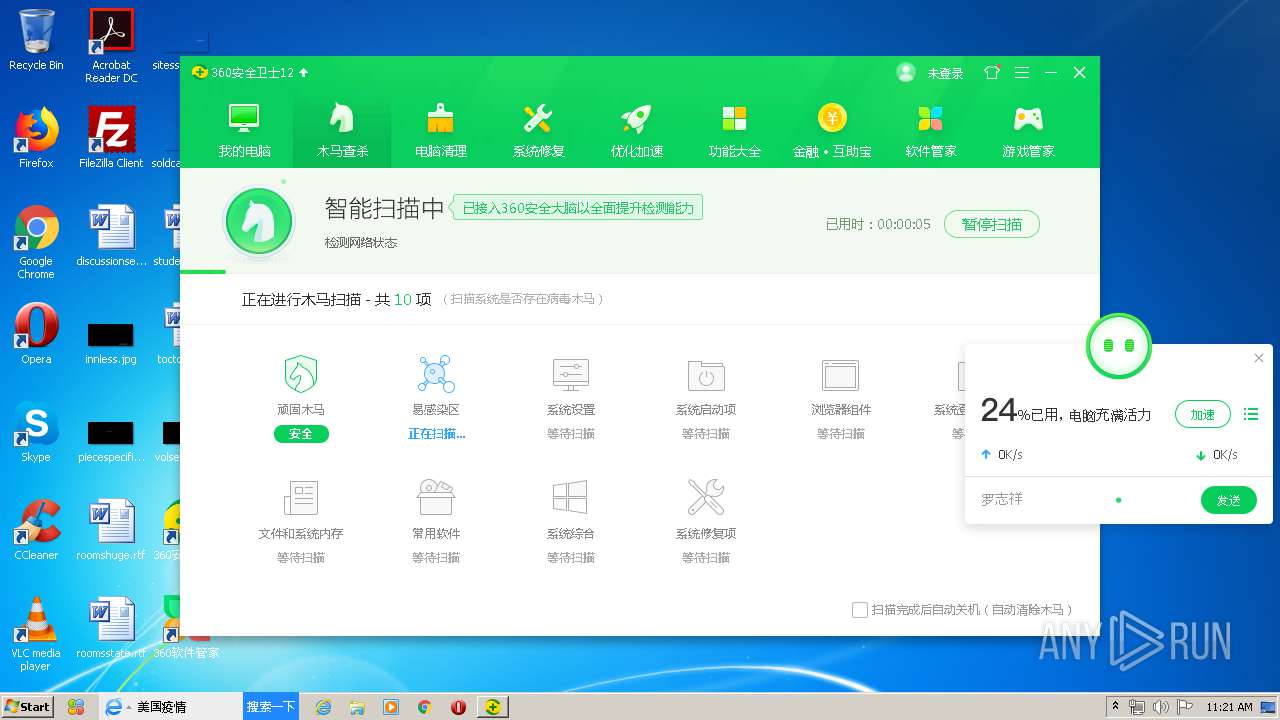The height and width of the screenshot is (720, 1280).
Task: Switch to 电脑清理 tab
Action: point(440,131)
